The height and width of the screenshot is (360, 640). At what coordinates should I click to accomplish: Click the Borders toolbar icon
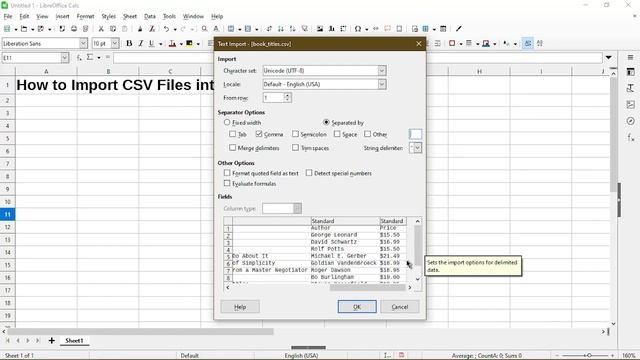pos(452,43)
